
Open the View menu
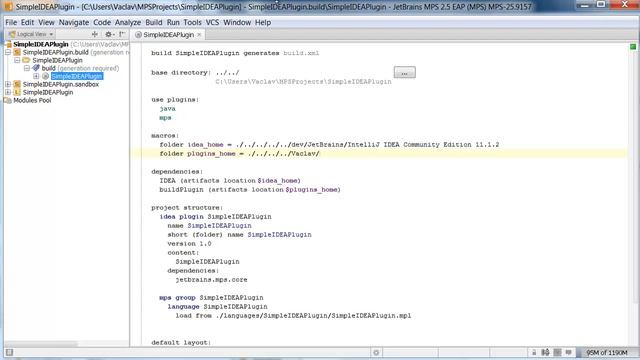pos(46,22)
